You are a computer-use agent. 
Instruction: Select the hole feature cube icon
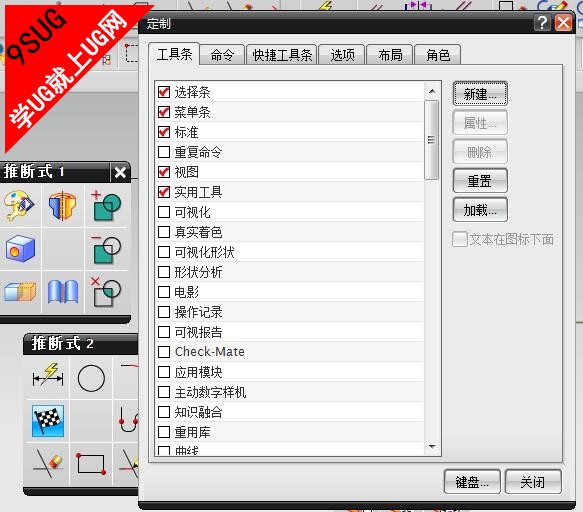click(x=20, y=249)
